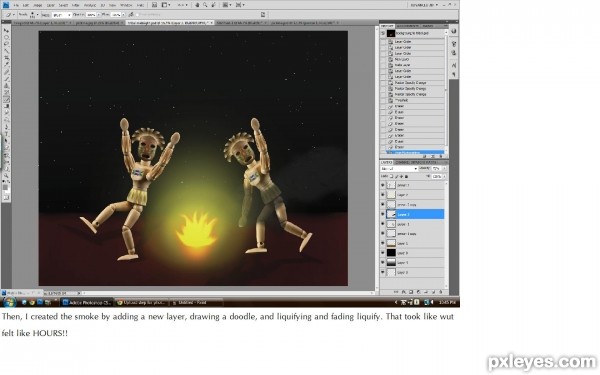Open Adobe Photoshop taskbar button

coord(86,302)
